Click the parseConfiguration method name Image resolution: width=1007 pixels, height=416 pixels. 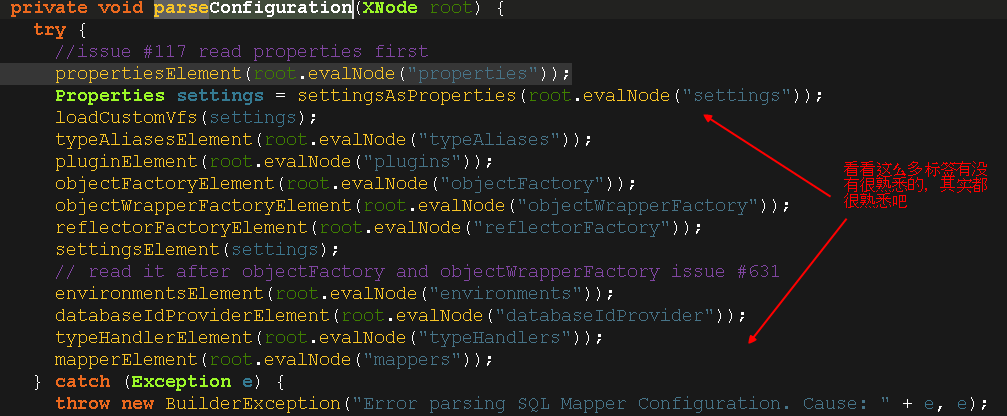(253, 9)
